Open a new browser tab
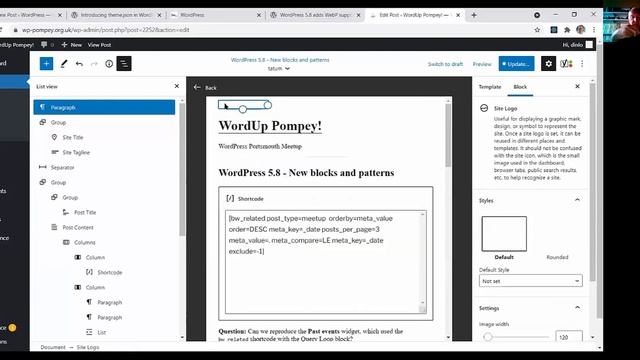The height and width of the screenshot is (360, 640). point(474,15)
